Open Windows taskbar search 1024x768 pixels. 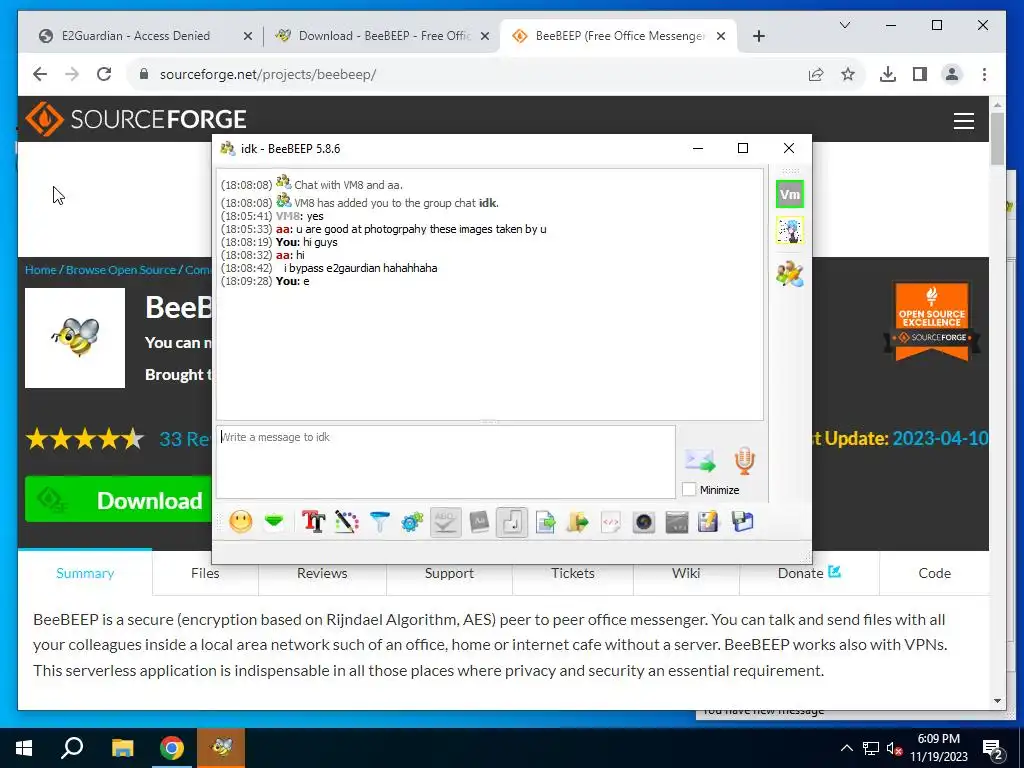[72, 748]
